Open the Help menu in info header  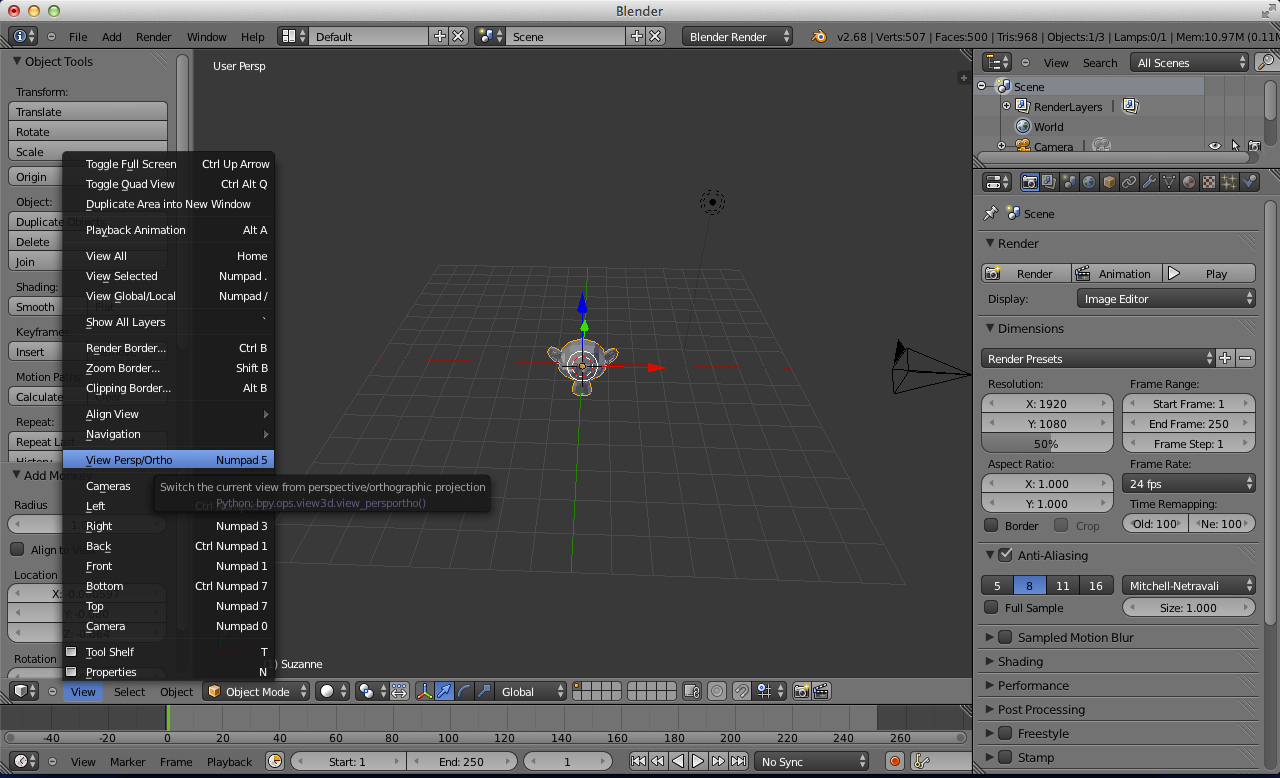tap(253, 36)
